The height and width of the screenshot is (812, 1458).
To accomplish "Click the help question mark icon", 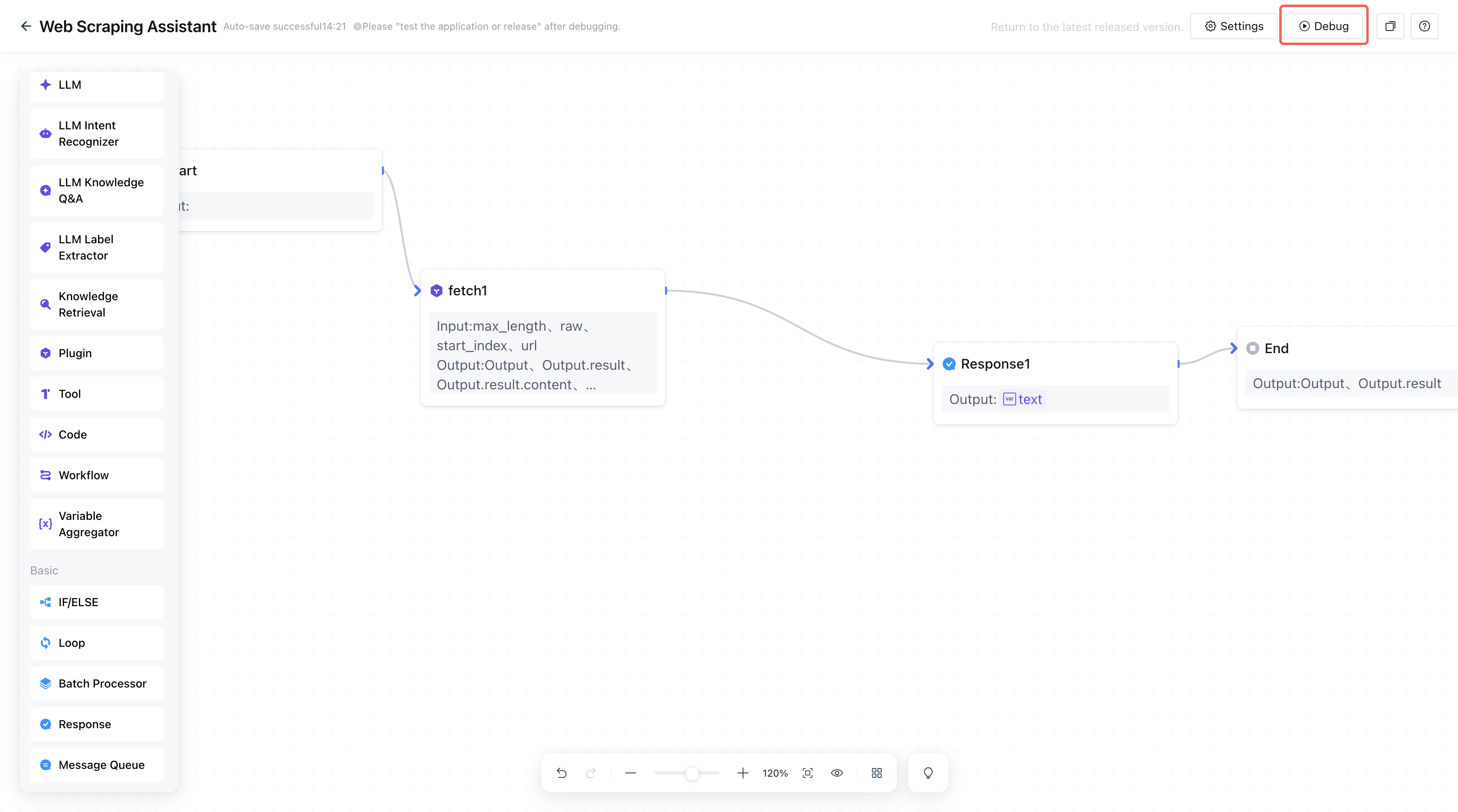I will (x=1425, y=26).
